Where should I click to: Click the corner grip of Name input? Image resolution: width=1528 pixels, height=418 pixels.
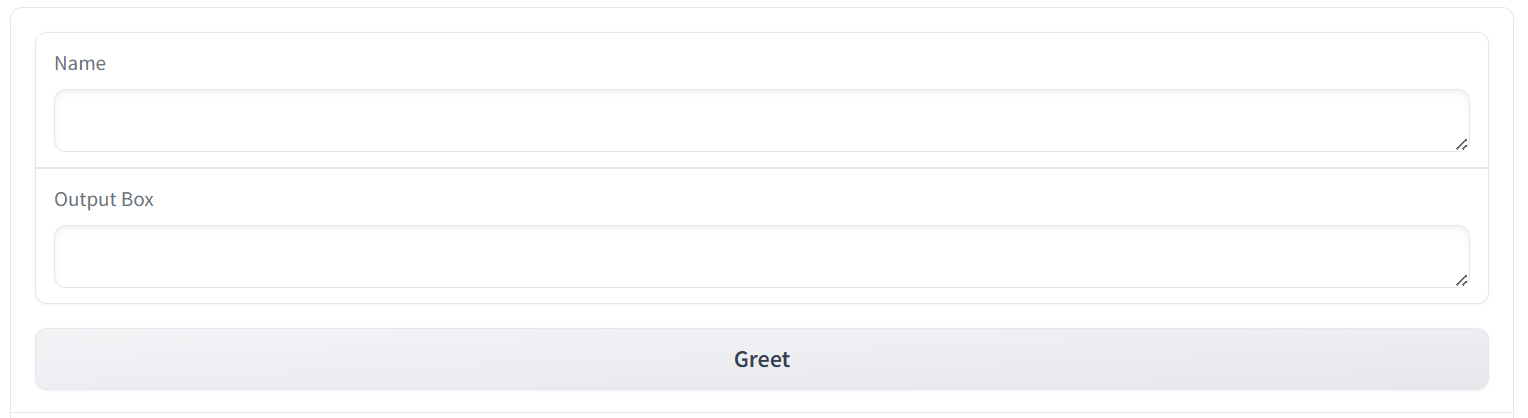[x=1461, y=144]
